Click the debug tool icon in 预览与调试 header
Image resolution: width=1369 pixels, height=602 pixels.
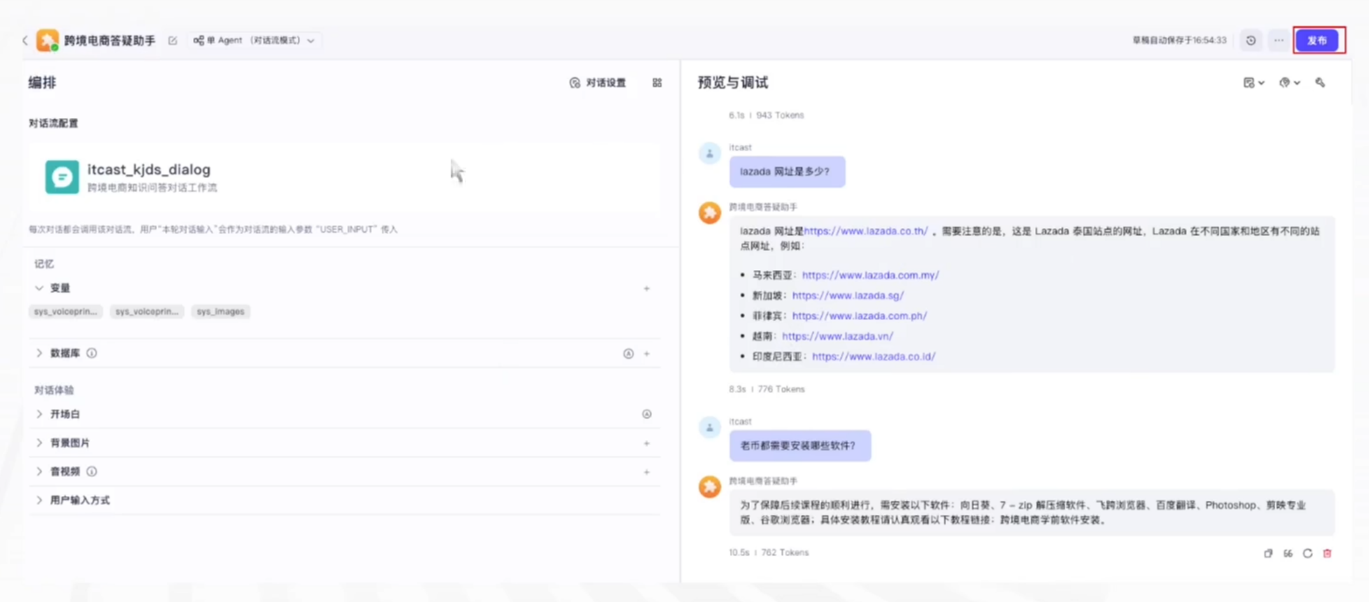(1320, 83)
